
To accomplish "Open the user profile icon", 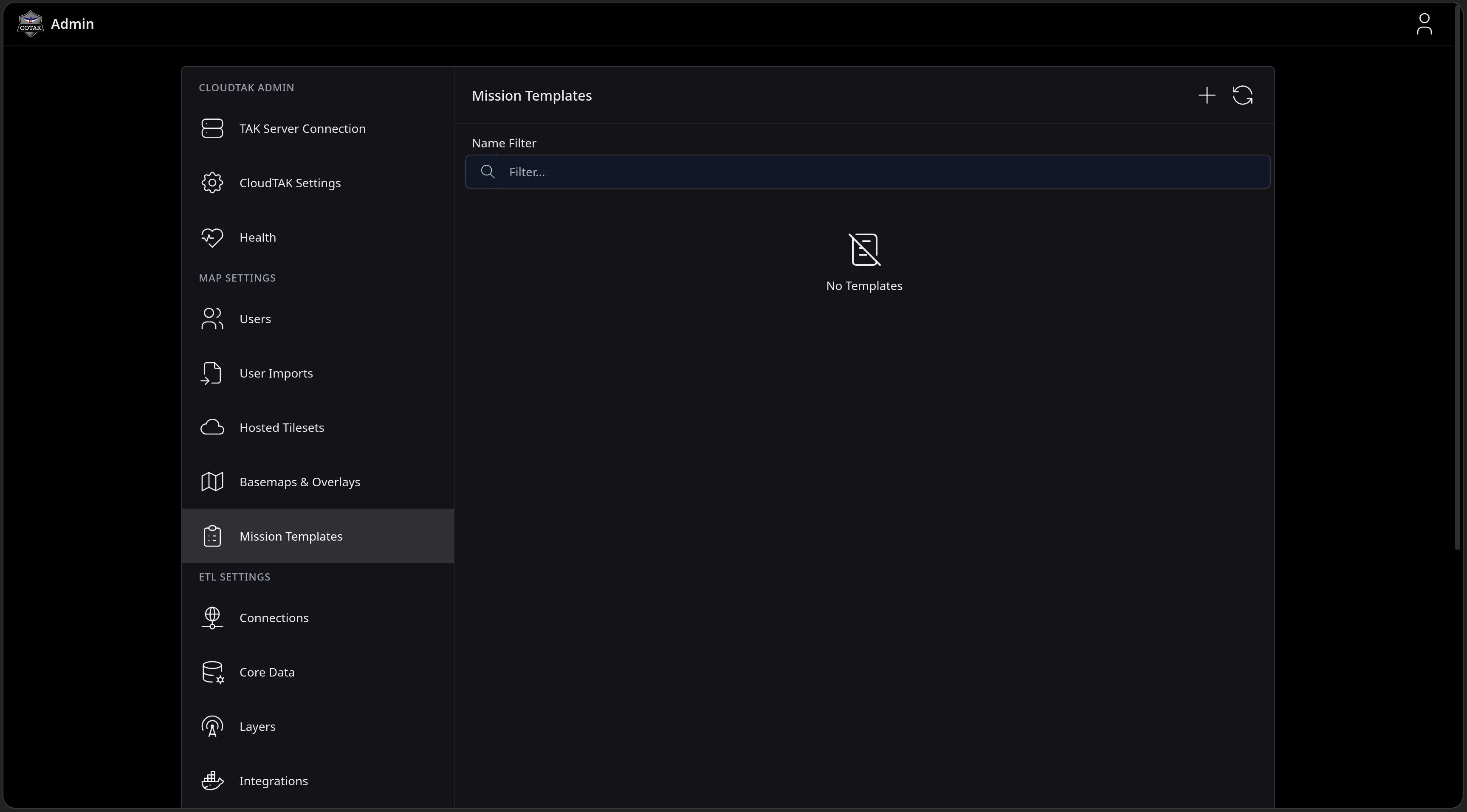I will point(1424,24).
